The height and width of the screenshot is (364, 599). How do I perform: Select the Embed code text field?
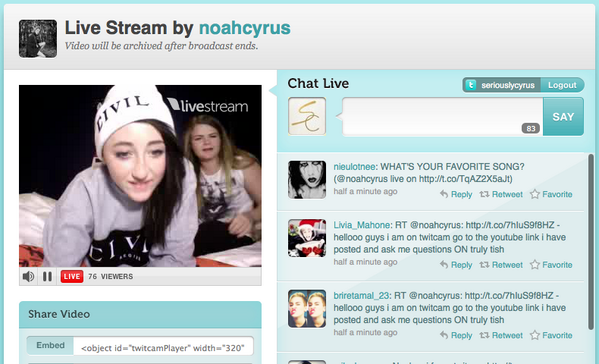tap(163, 347)
